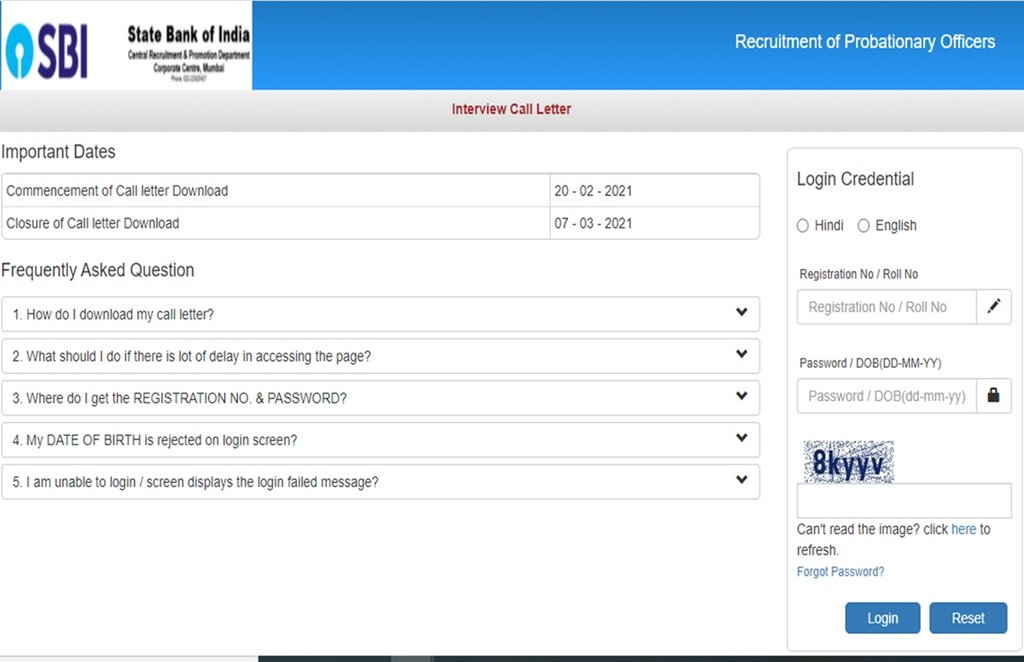Click the Reset button
1024x662 pixels.
[968, 618]
